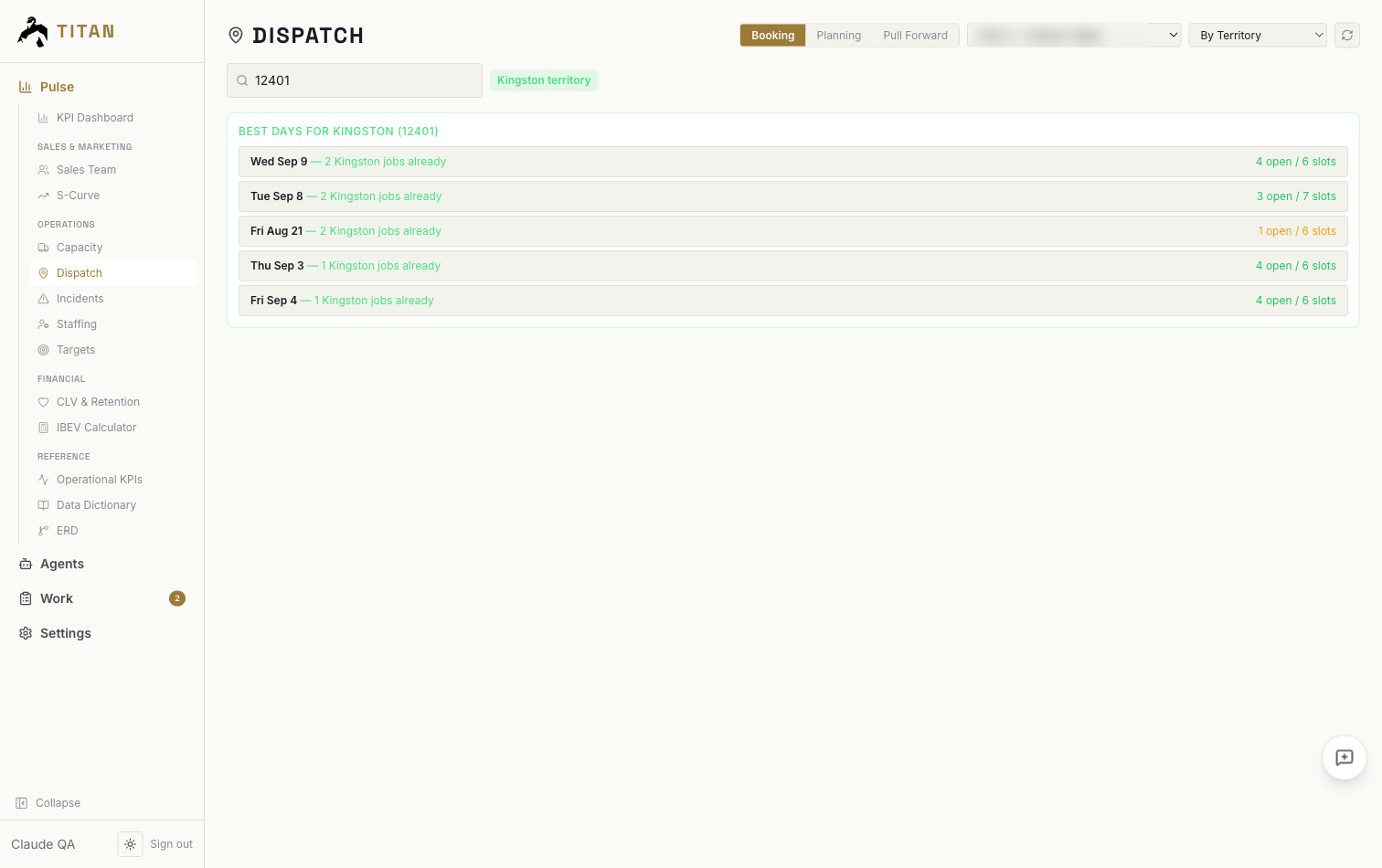The image size is (1382, 868).
Task: Click the refresh icon button
Action: 1347,36
